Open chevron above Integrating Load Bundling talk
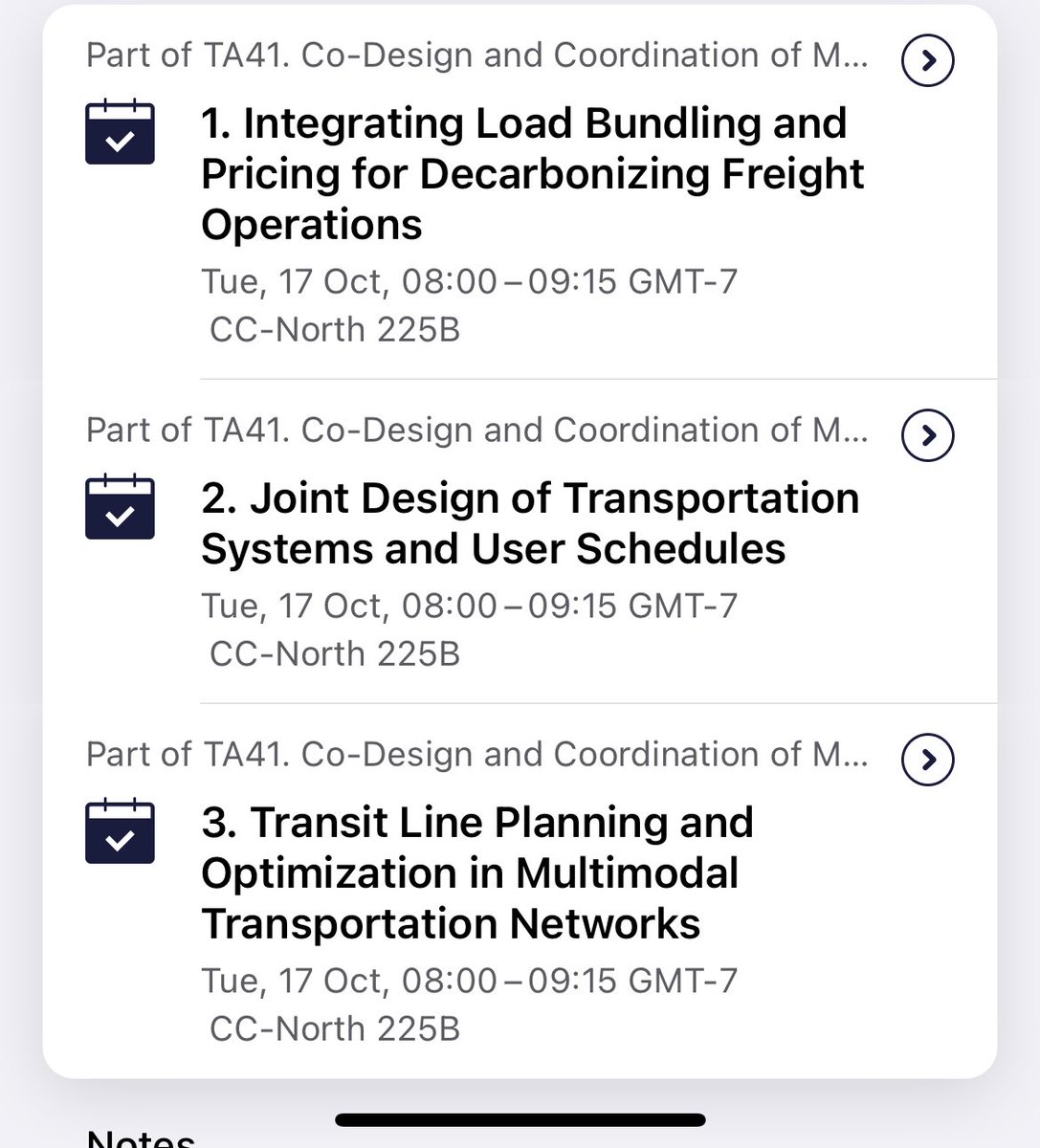Image resolution: width=1040 pixels, height=1148 pixels. click(x=928, y=60)
